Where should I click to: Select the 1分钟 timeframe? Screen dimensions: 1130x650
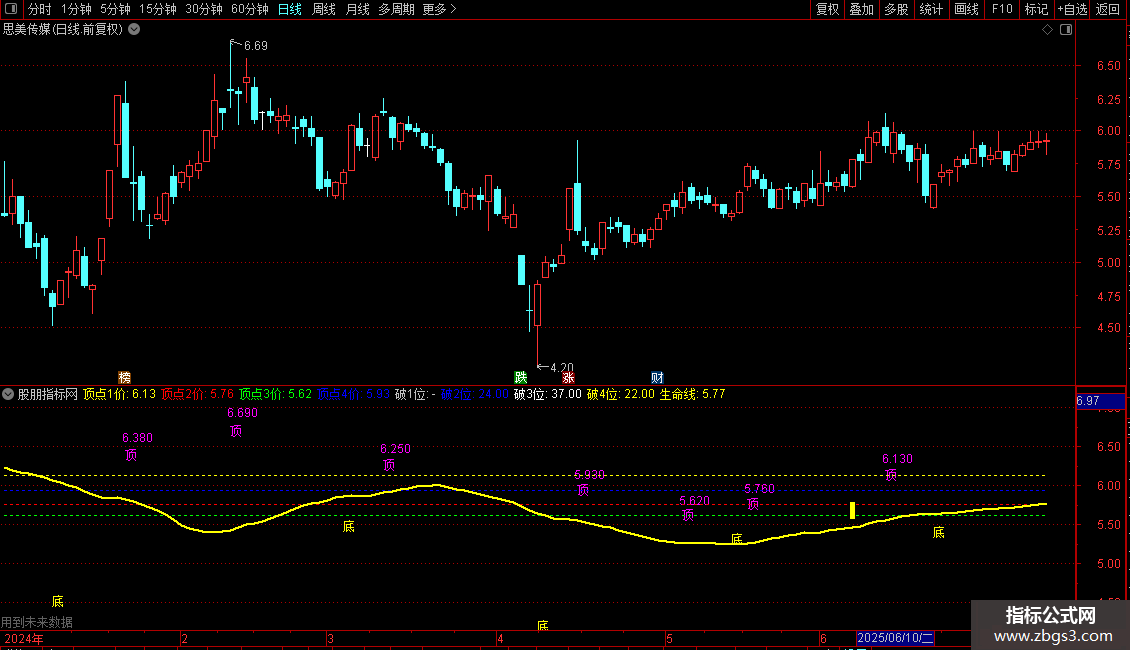(76, 9)
